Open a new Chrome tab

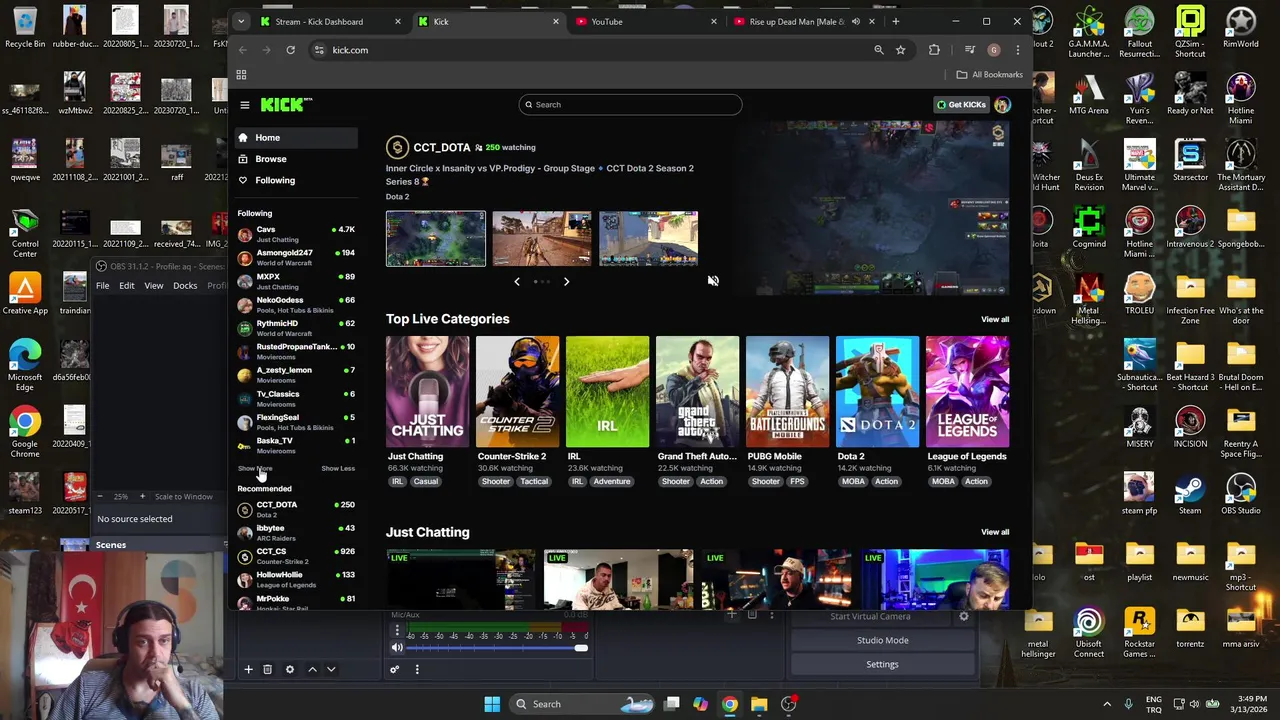click(895, 22)
